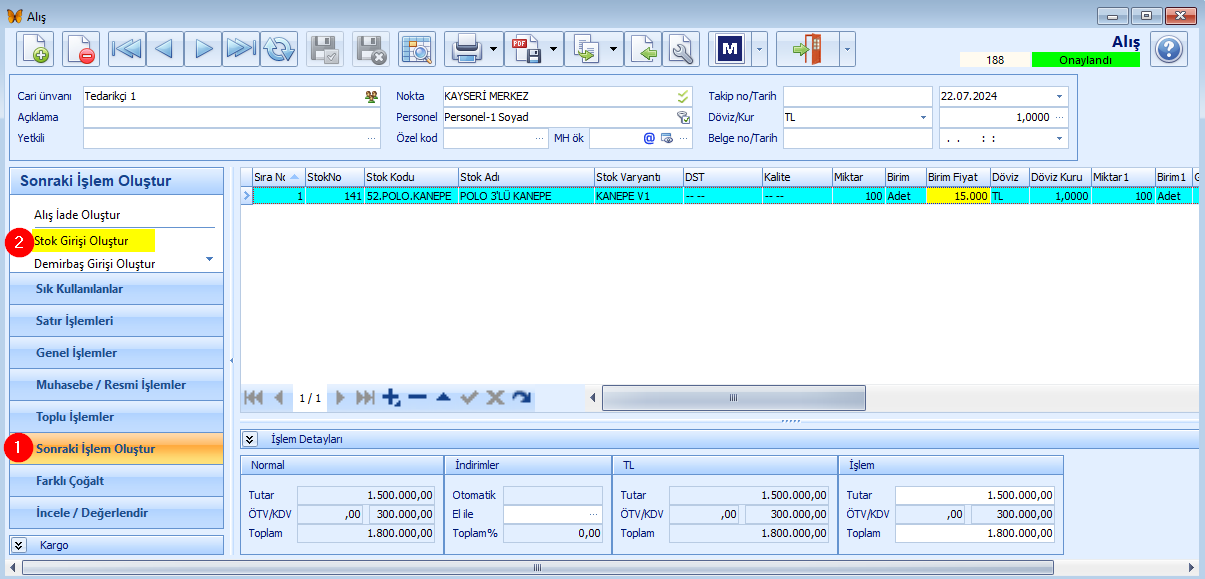Collapse the İşlem Detayları panel
This screenshot has width=1205, height=579.
pyautogui.click(x=250, y=439)
